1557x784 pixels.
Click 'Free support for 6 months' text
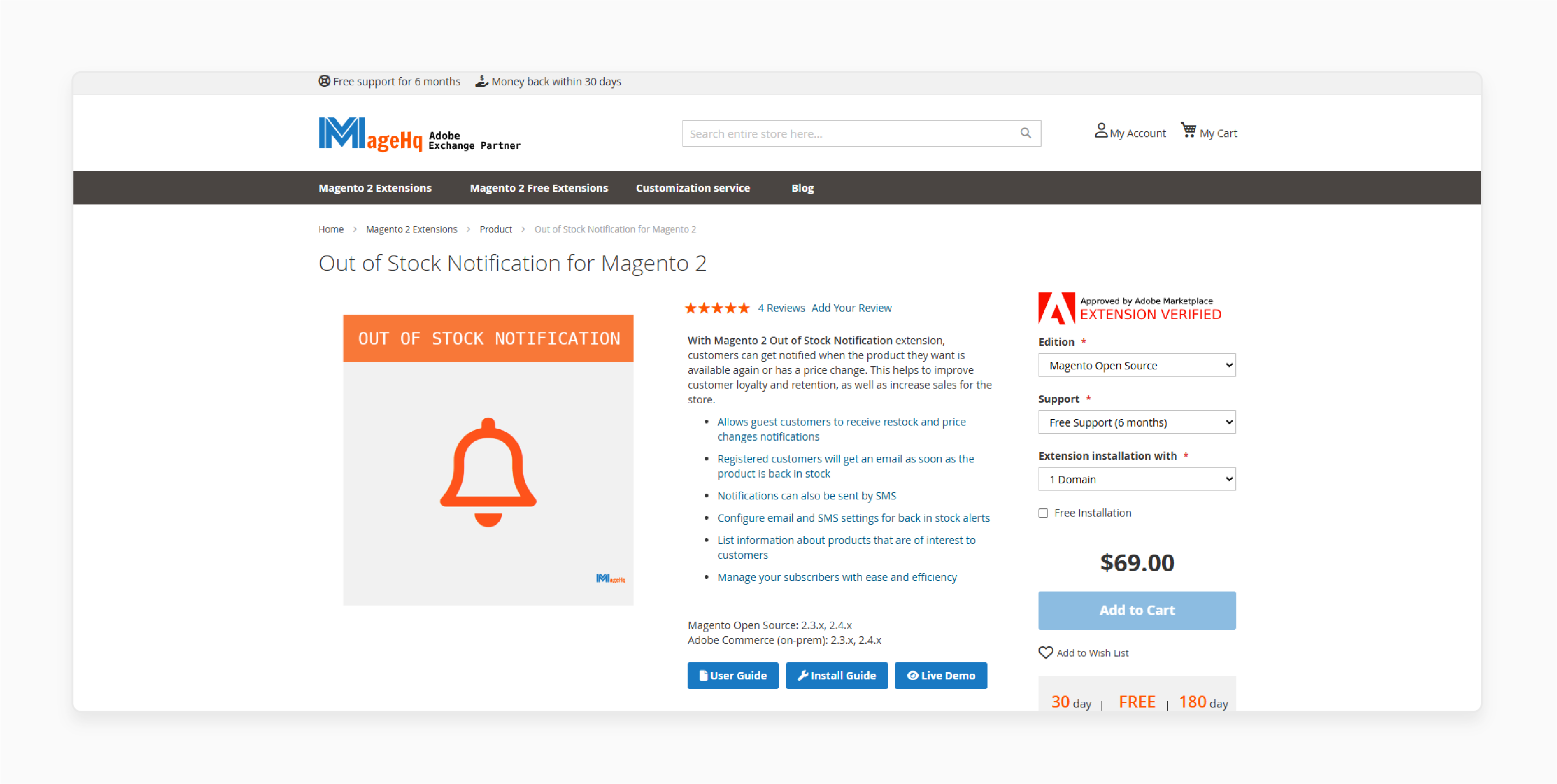click(x=397, y=82)
